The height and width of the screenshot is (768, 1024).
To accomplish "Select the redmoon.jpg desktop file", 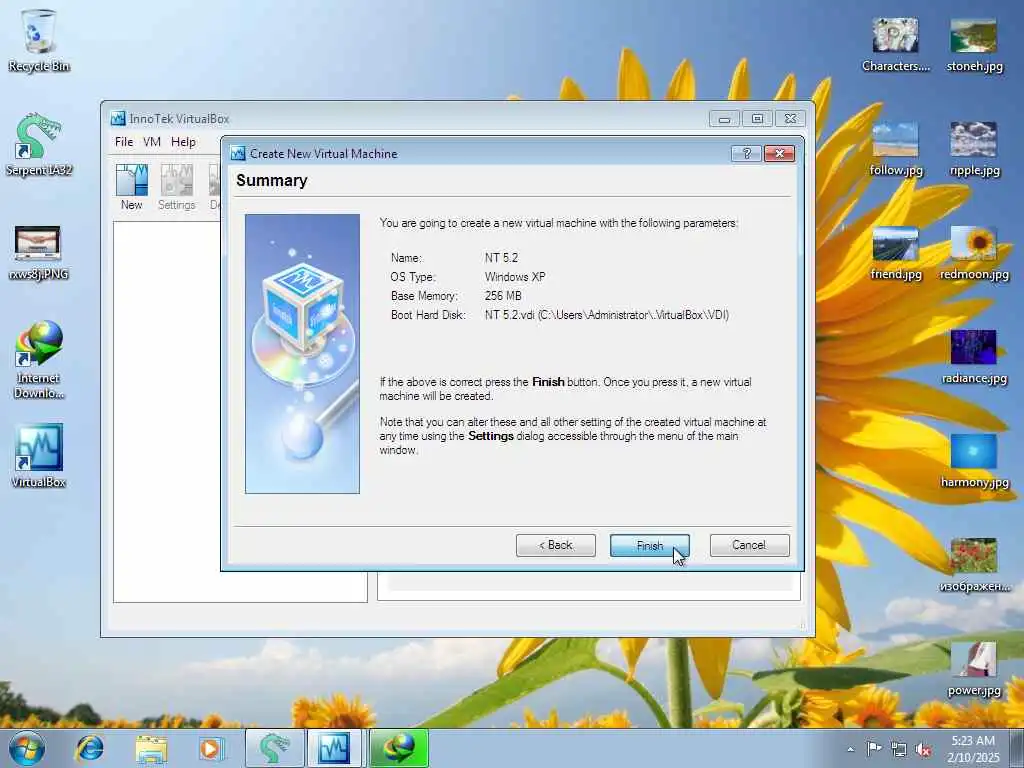I will coord(974,253).
